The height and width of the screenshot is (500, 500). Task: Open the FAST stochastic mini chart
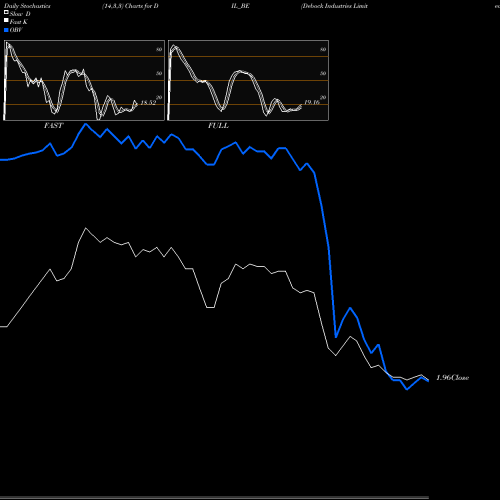point(84,80)
